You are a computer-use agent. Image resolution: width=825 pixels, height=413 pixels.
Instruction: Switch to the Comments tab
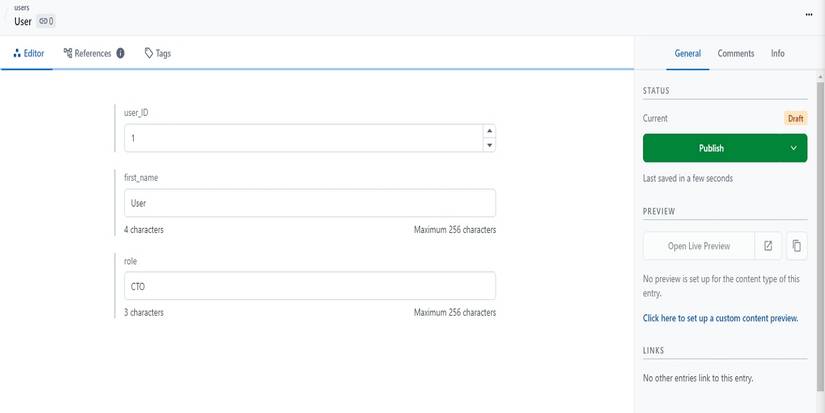click(736, 53)
